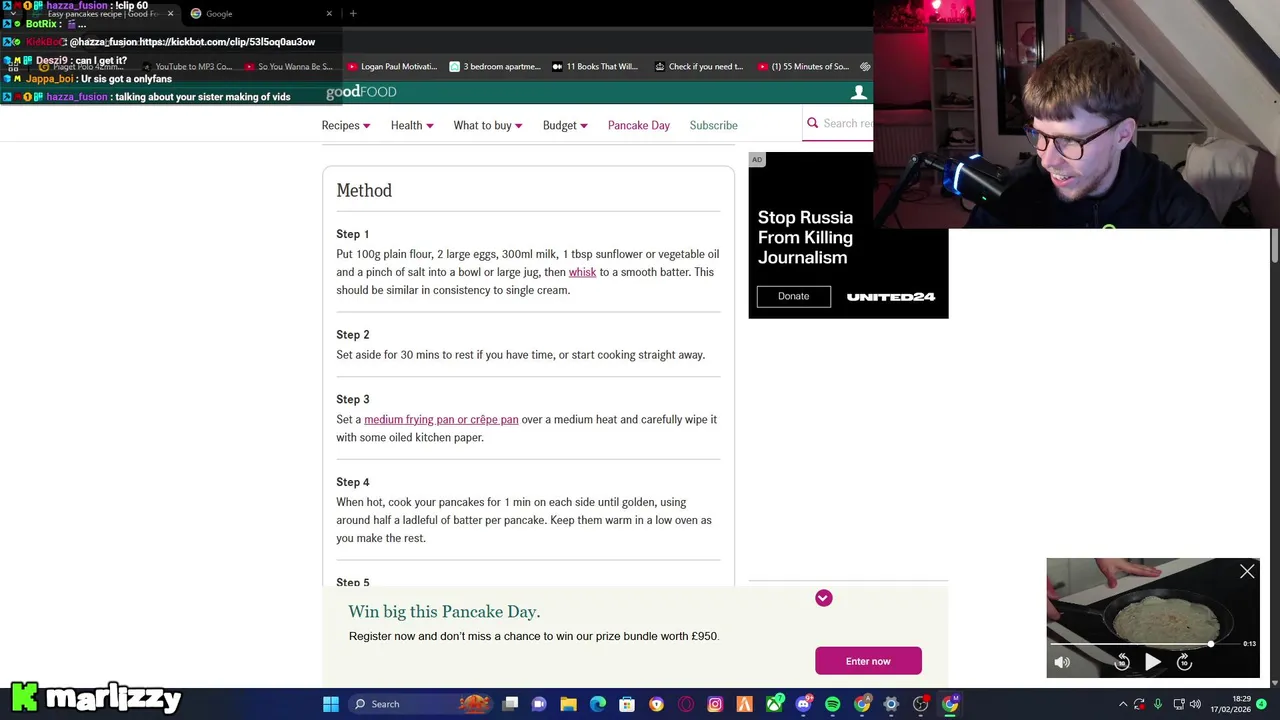The width and height of the screenshot is (1280, 720).
Task: Open Opera GX from the taskbar
Action: (x=686, y=704)
